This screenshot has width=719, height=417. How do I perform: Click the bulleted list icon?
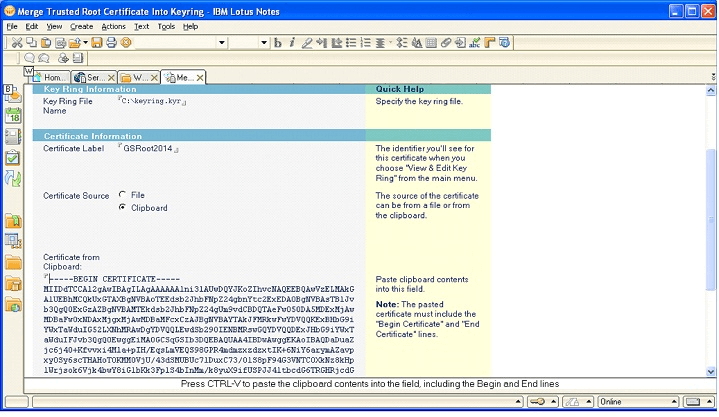pyautogui.click(x=351, y=43)
